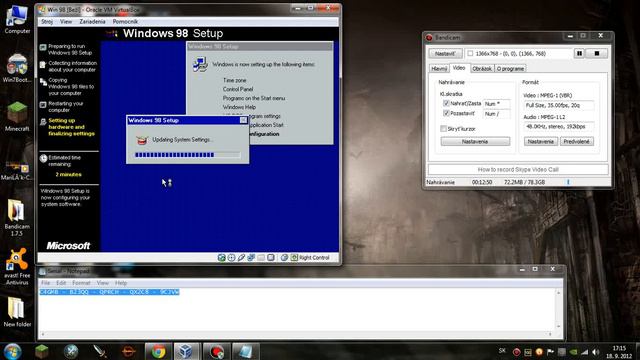
Task: Click the network adapters icon in VirtualBox status bar
Action: point(251,258)
